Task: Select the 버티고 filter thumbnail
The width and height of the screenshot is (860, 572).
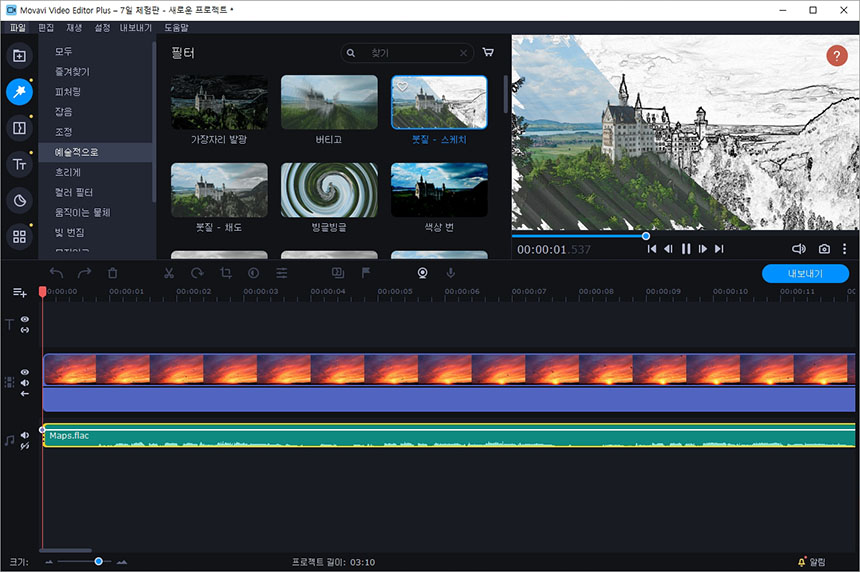Action: click(x=329, y=103)
